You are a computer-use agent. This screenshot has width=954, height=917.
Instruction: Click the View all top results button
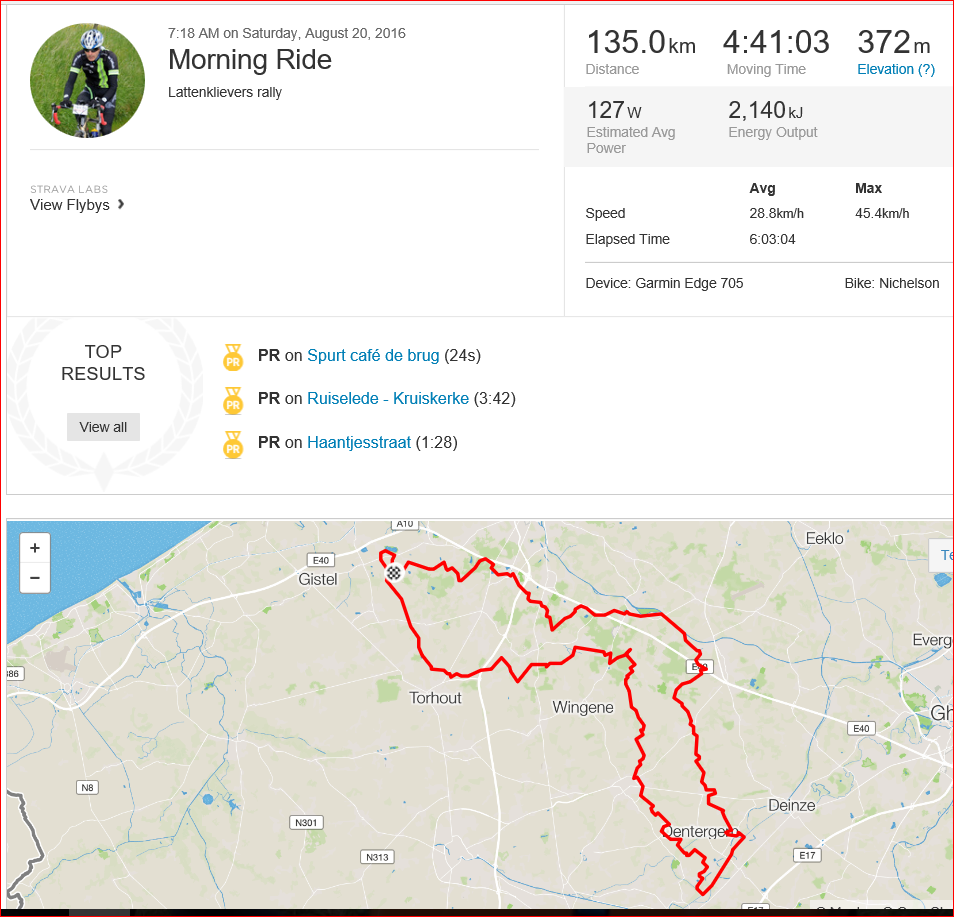(103, 427)
